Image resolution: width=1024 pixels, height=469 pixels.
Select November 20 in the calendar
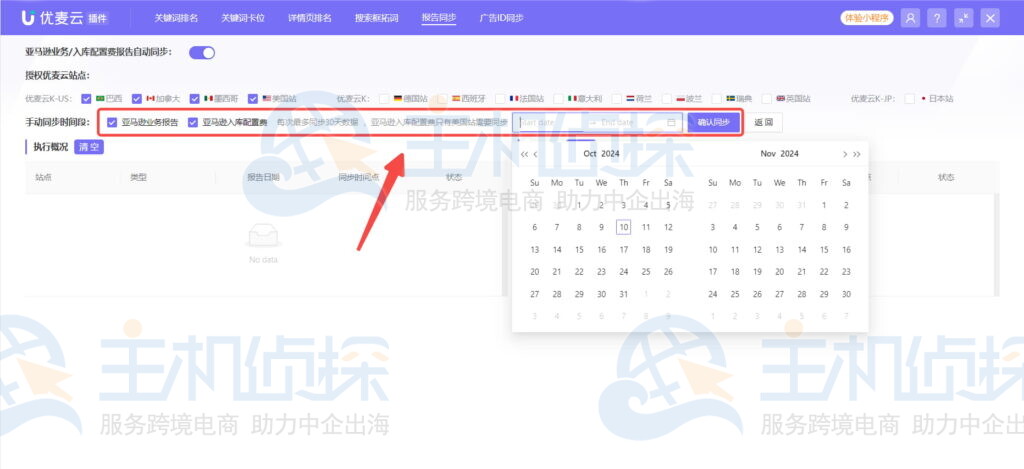coord(780,272)
